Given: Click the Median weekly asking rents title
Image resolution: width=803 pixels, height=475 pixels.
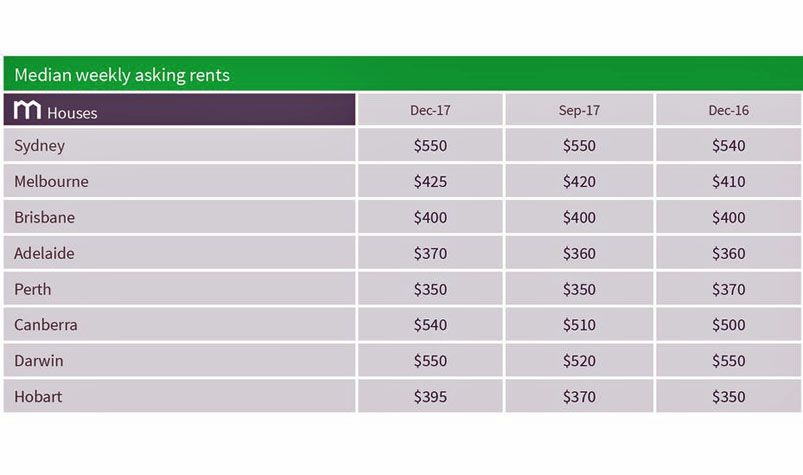Looking at the screenshot, I should [x=122, y=75].
